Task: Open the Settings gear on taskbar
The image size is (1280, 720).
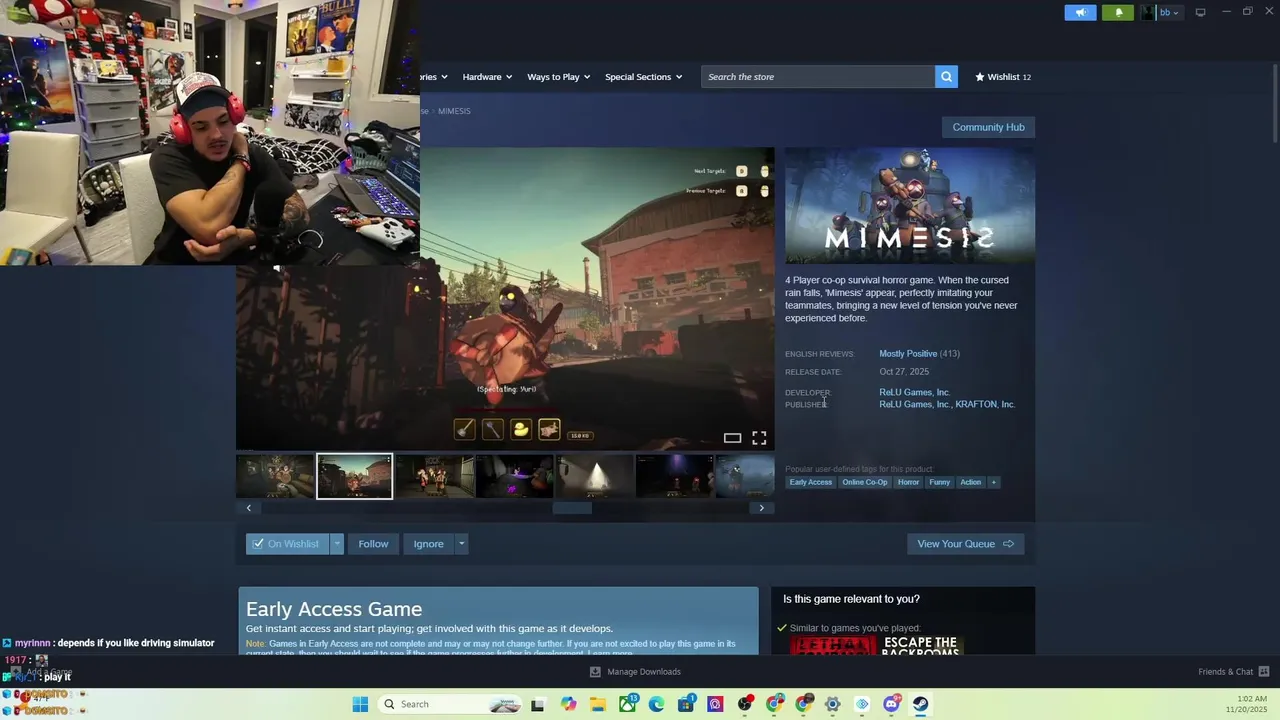Action: [832, 704]
